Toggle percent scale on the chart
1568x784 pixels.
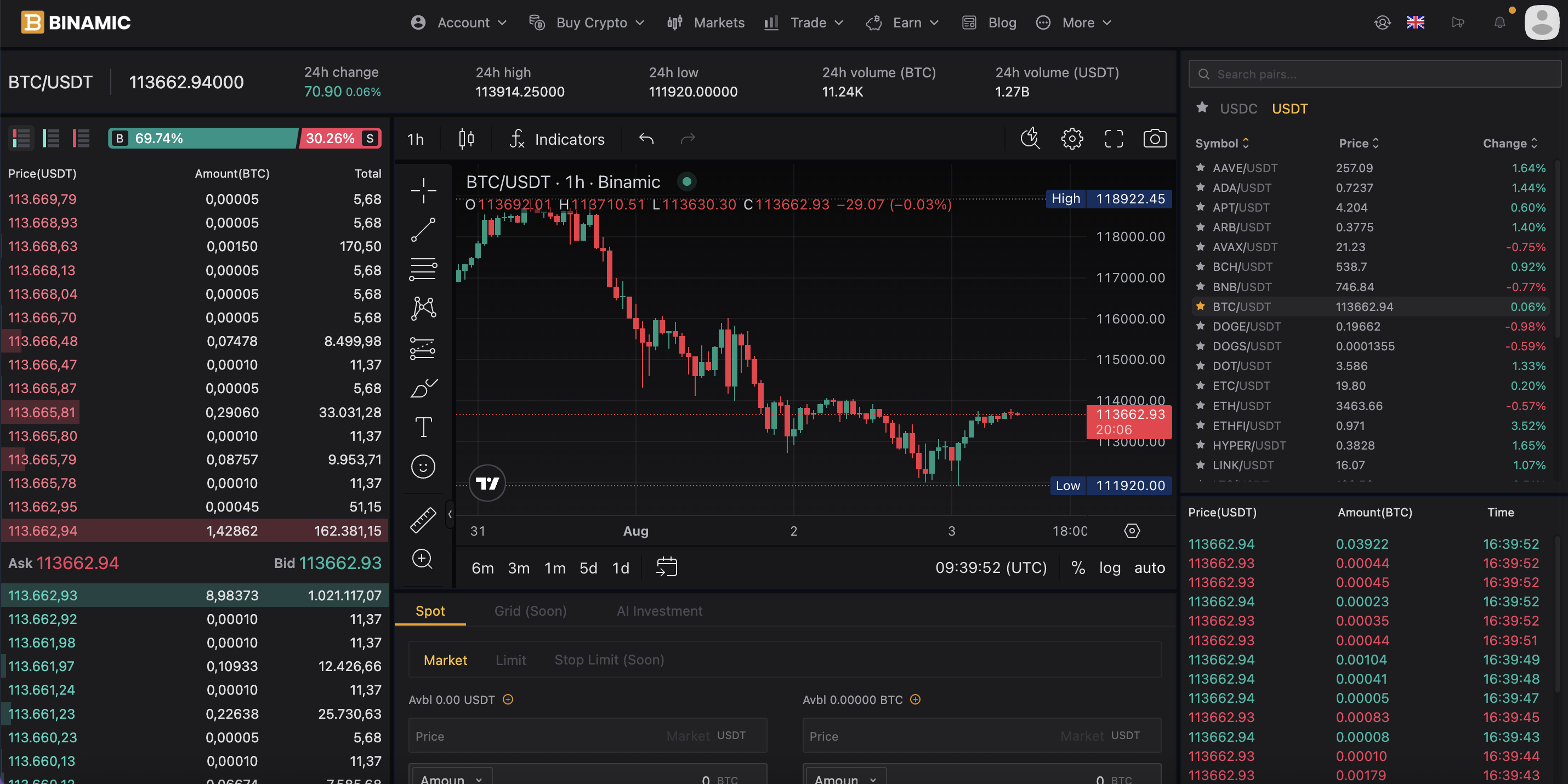[1078, 567]
